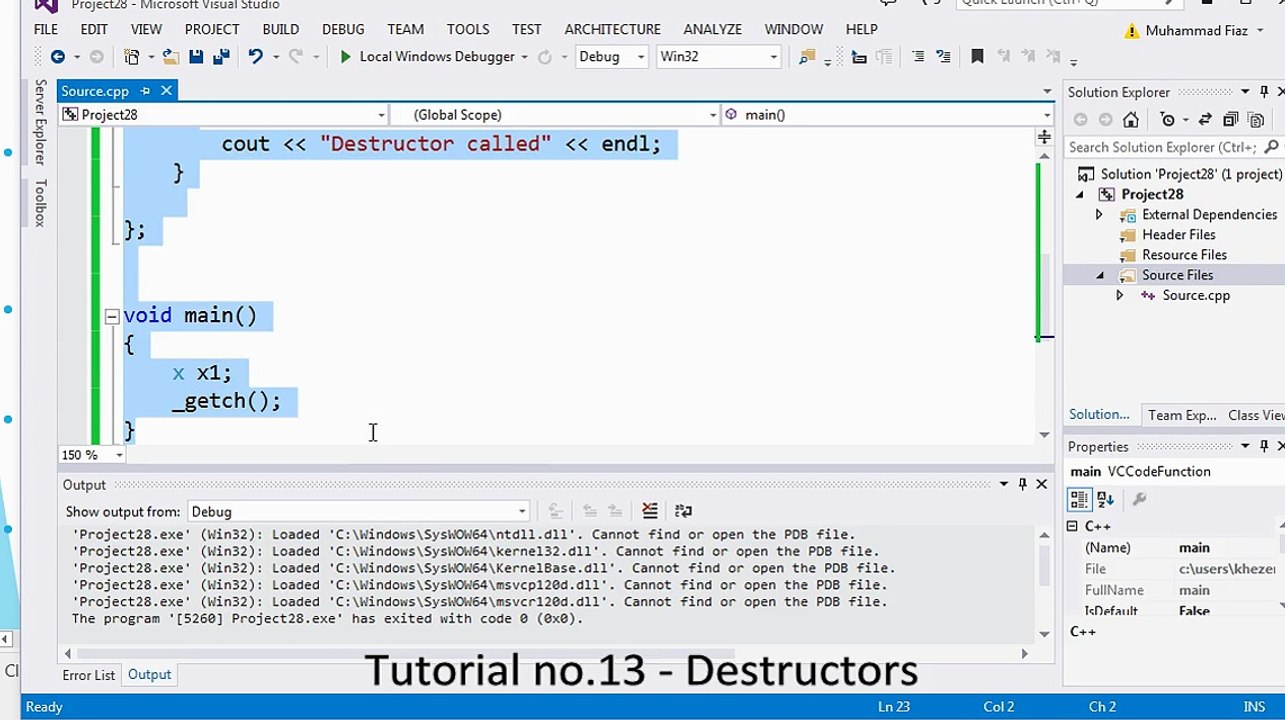
Task: Click the Solution Explorer Home icon
Action: 1130,120
